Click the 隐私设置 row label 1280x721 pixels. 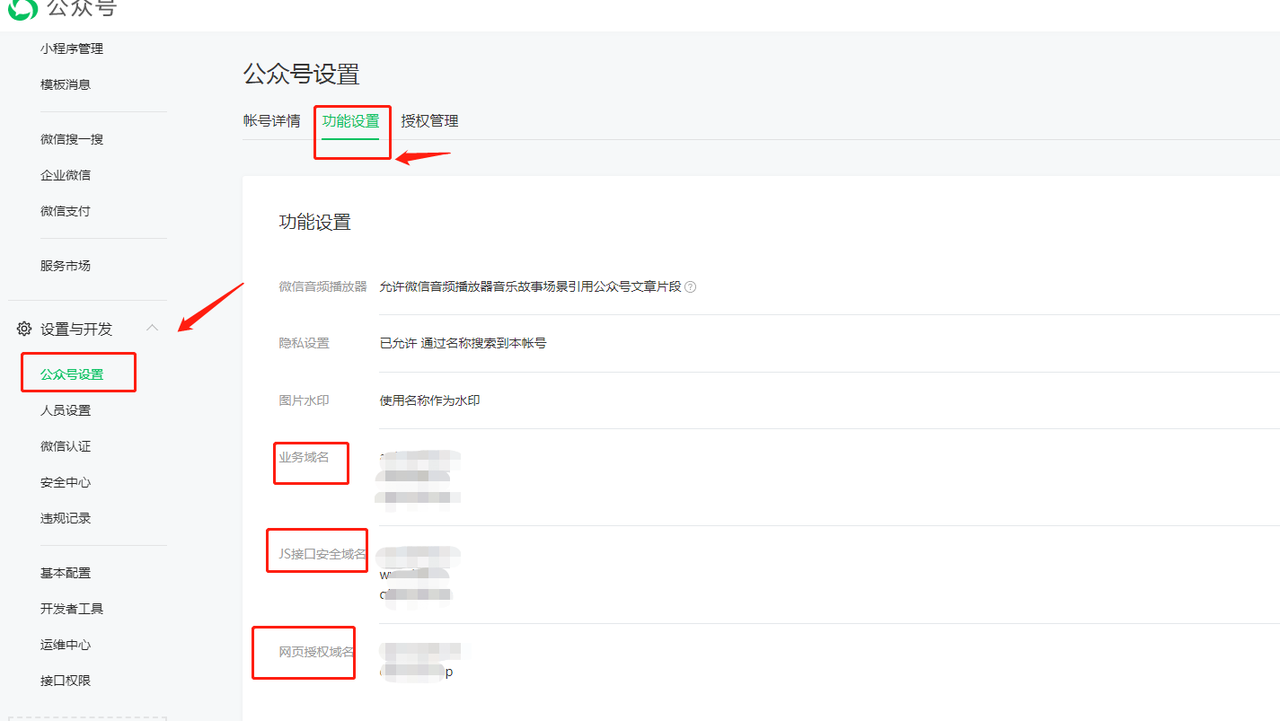tap(304, 344)
